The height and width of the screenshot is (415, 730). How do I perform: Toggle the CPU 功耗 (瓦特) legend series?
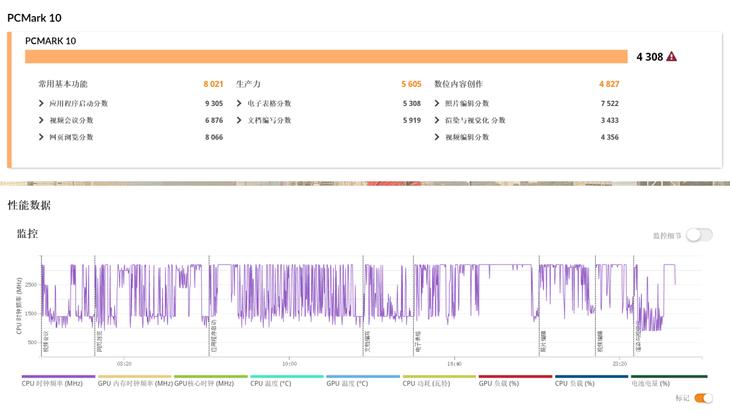(439, 381)
